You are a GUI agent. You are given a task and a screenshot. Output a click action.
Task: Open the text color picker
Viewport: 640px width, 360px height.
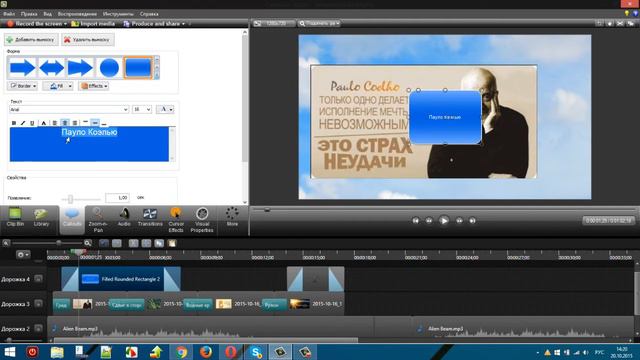click(x=44, y=123)
